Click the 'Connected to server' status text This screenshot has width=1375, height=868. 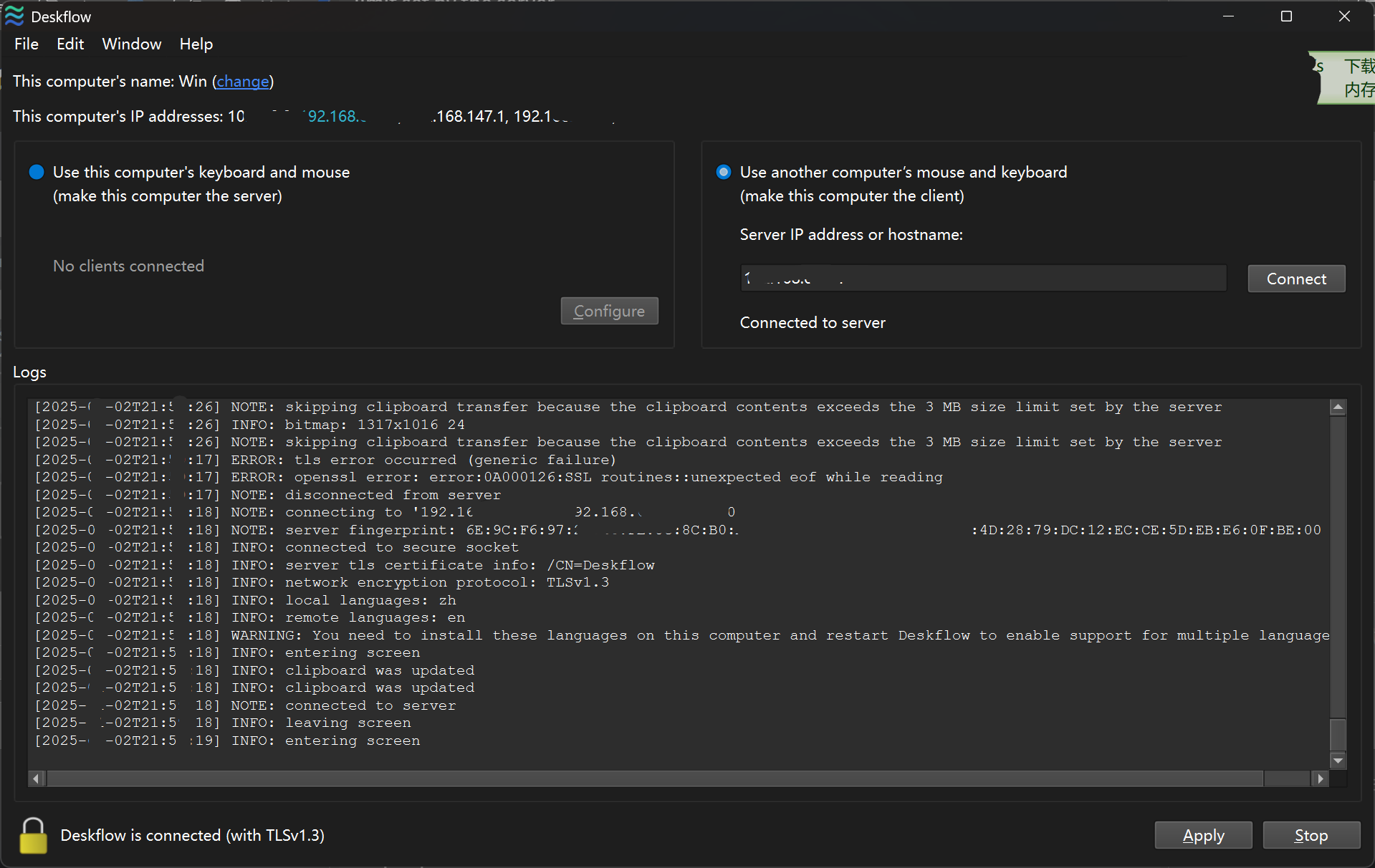click(x=813, y=323)
